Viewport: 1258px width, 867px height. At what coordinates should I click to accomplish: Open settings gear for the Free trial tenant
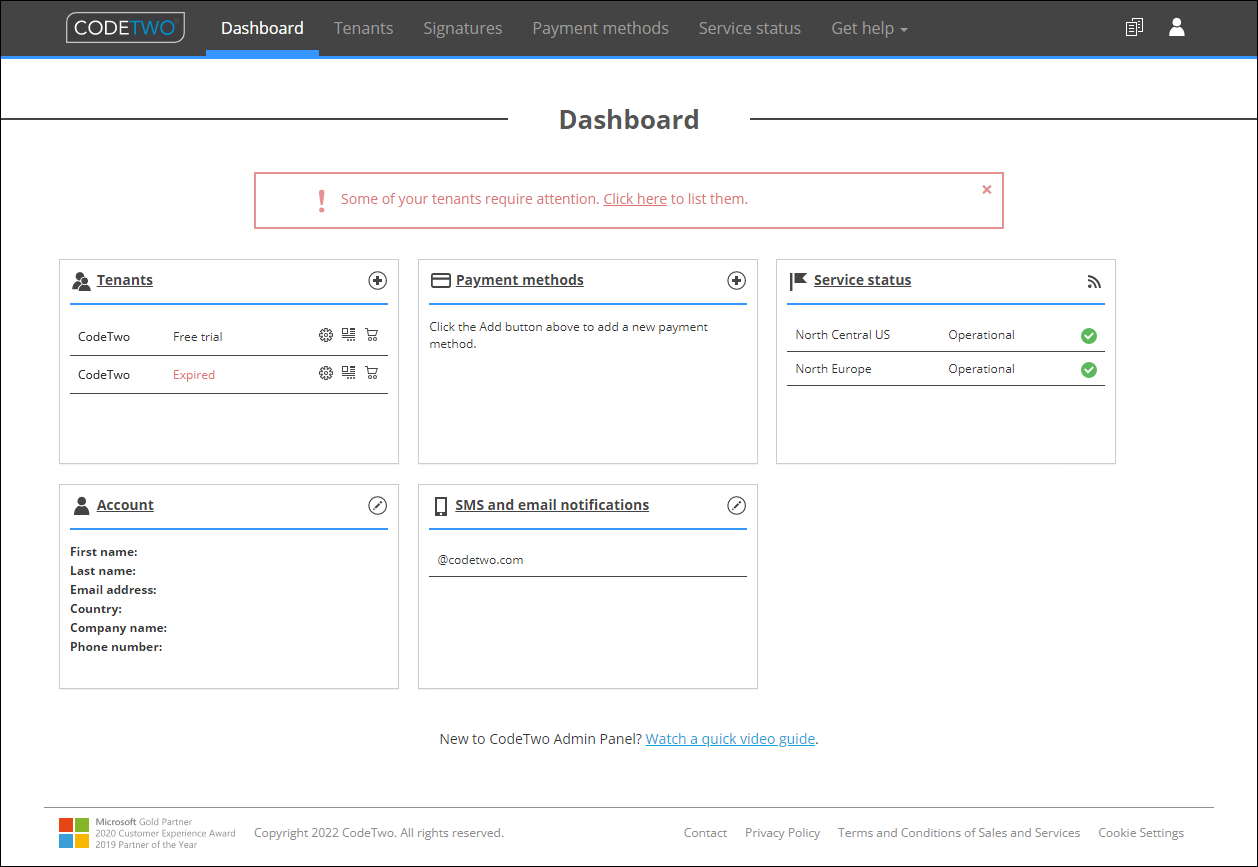[325, 335]
